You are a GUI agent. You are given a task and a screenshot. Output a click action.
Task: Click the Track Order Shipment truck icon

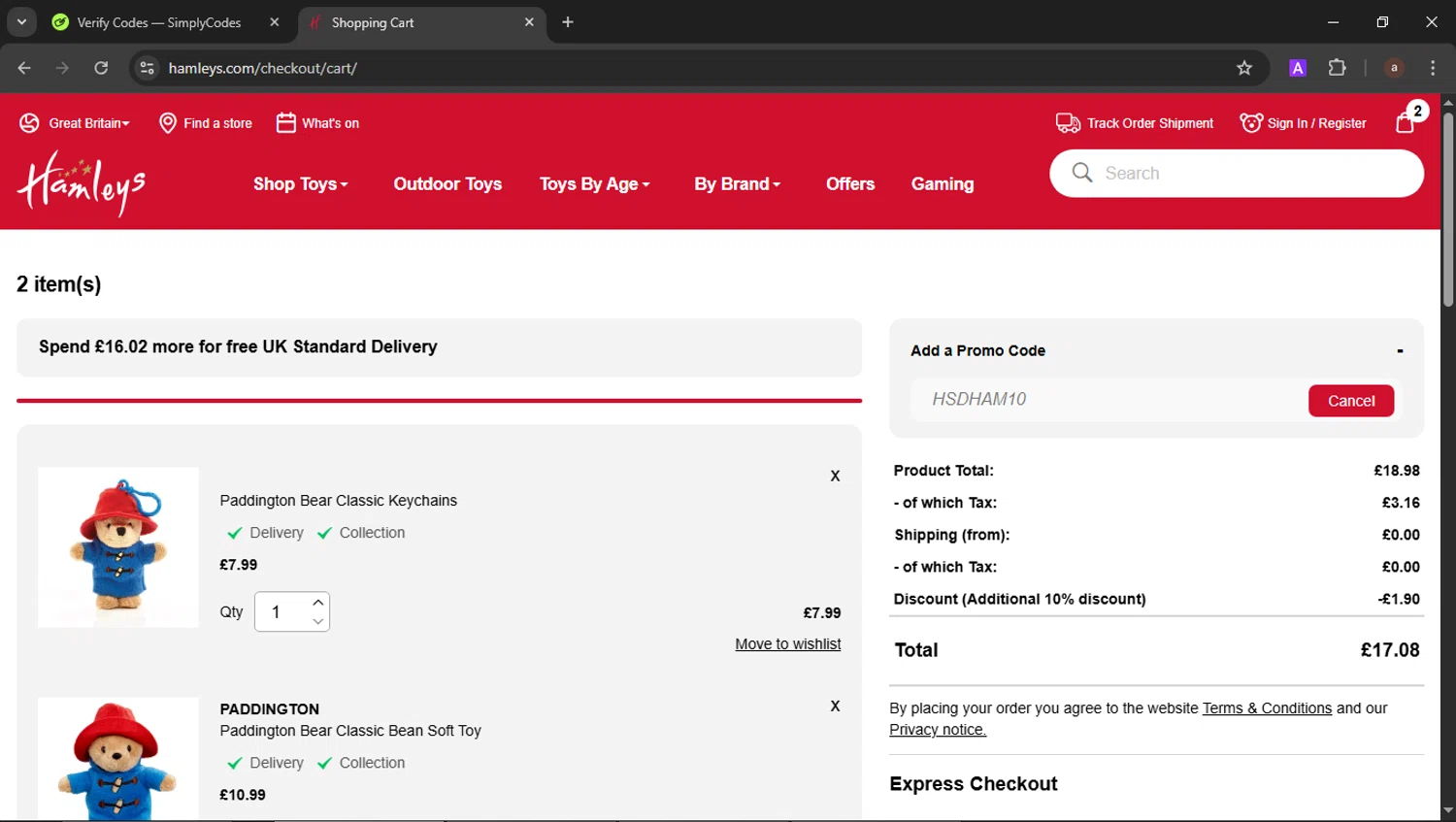(x=1068, y=123)
